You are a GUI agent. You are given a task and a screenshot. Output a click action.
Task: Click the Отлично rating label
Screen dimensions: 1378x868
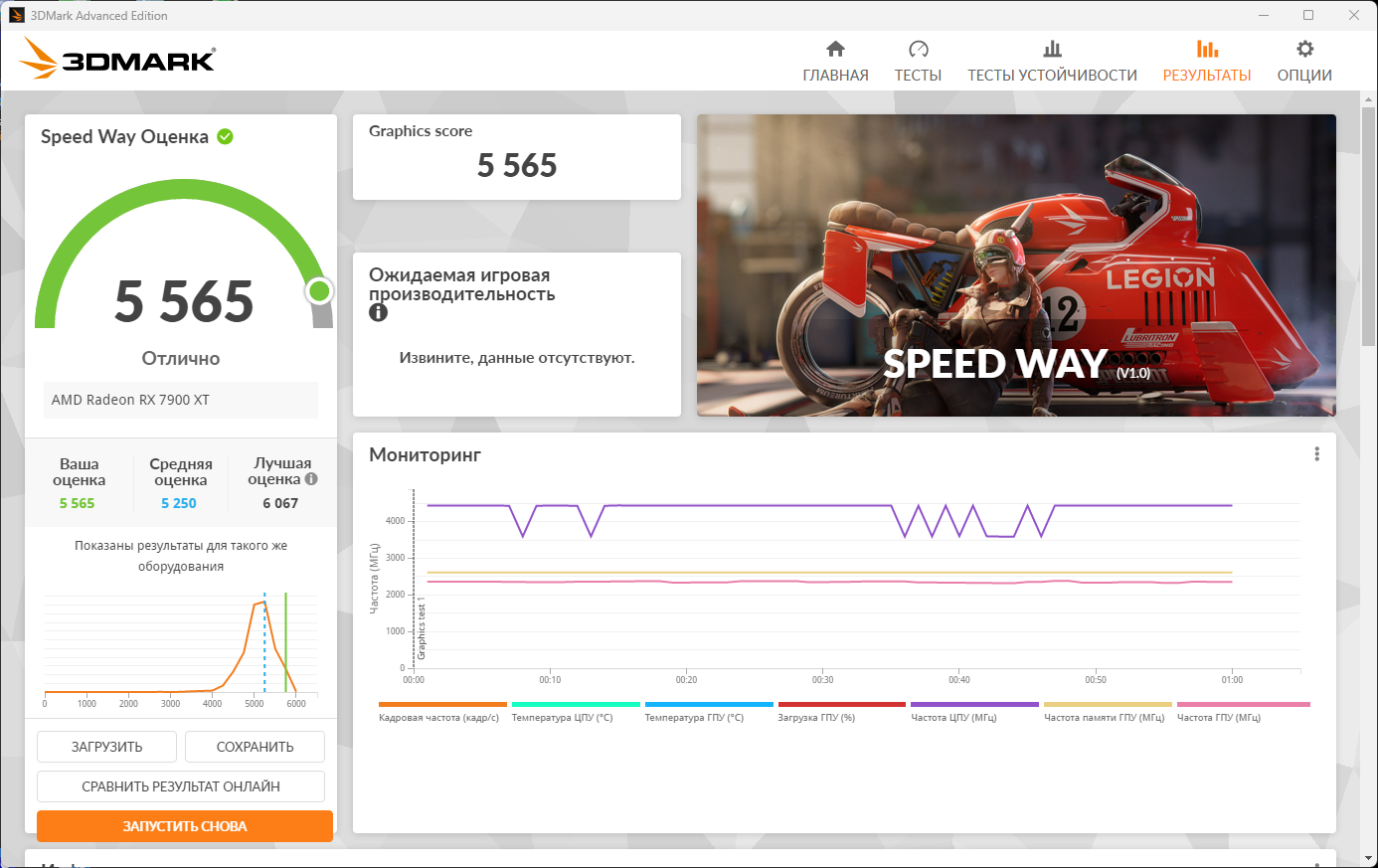[x=181, y=358]
